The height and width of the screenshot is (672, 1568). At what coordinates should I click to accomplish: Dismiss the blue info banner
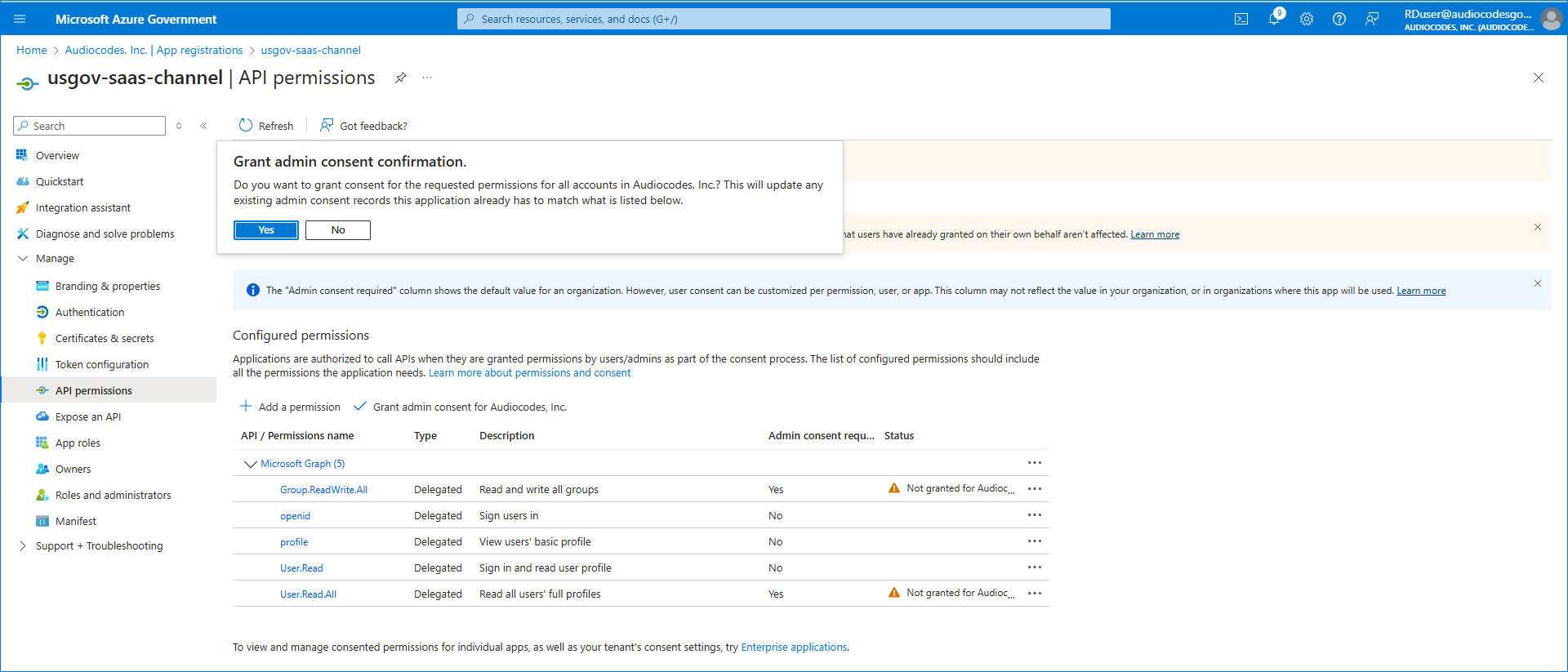1538,283
